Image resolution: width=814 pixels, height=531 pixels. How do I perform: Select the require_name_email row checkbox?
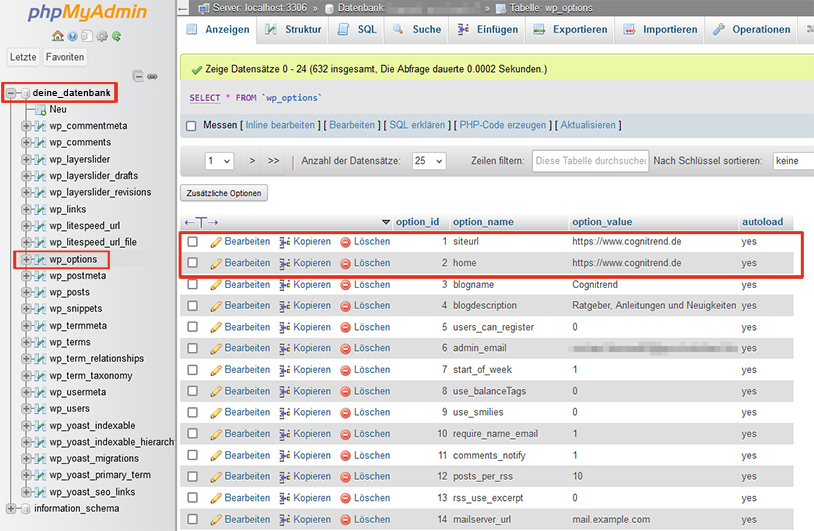193,433
